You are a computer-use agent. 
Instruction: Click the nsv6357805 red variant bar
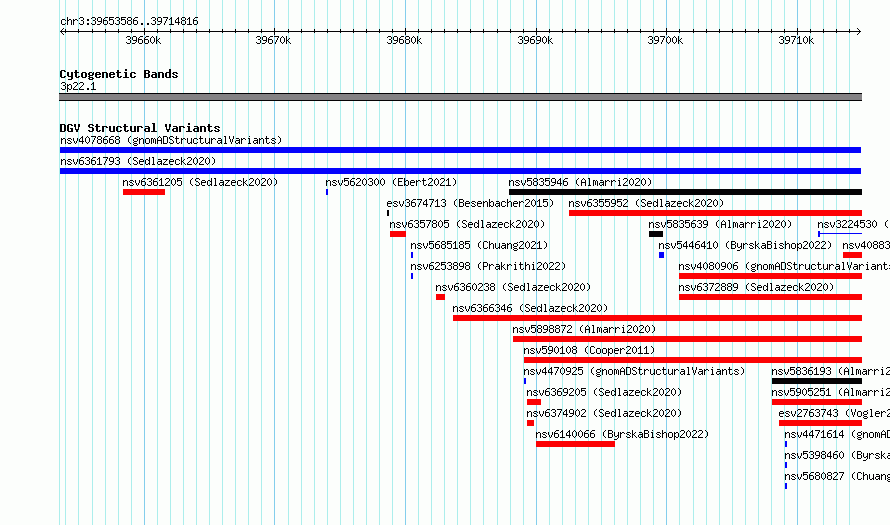tap(398, 234)
